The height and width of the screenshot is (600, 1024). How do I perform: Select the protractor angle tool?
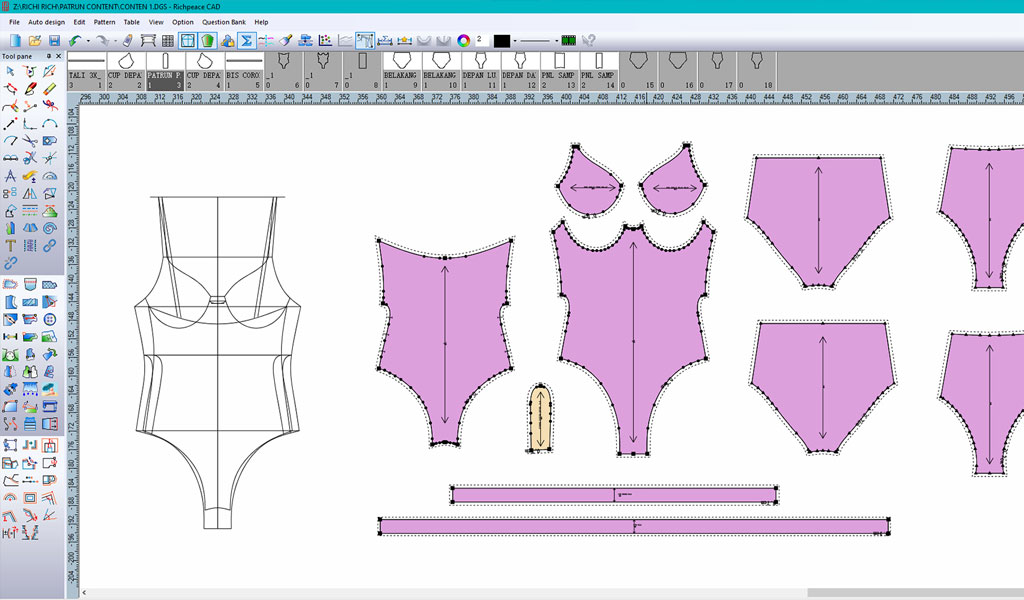[50, 175]
